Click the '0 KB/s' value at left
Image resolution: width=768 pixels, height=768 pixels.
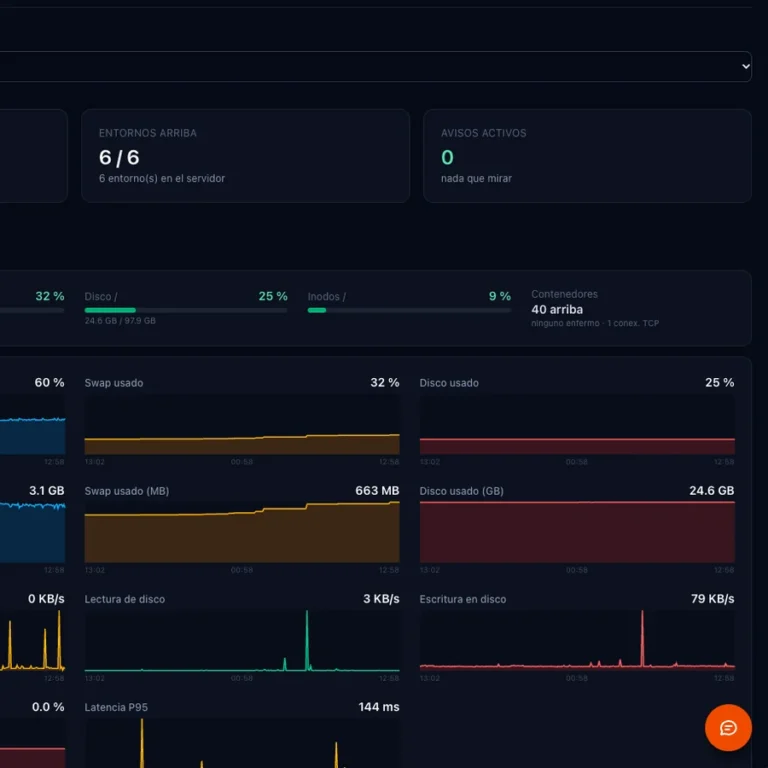pos(46,599)
